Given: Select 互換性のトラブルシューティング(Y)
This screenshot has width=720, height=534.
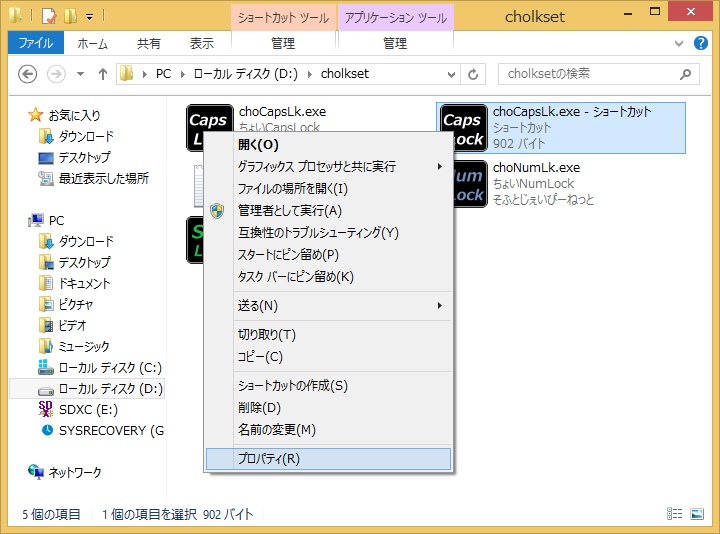Looking at the screenshot, I should click(328, 232).
